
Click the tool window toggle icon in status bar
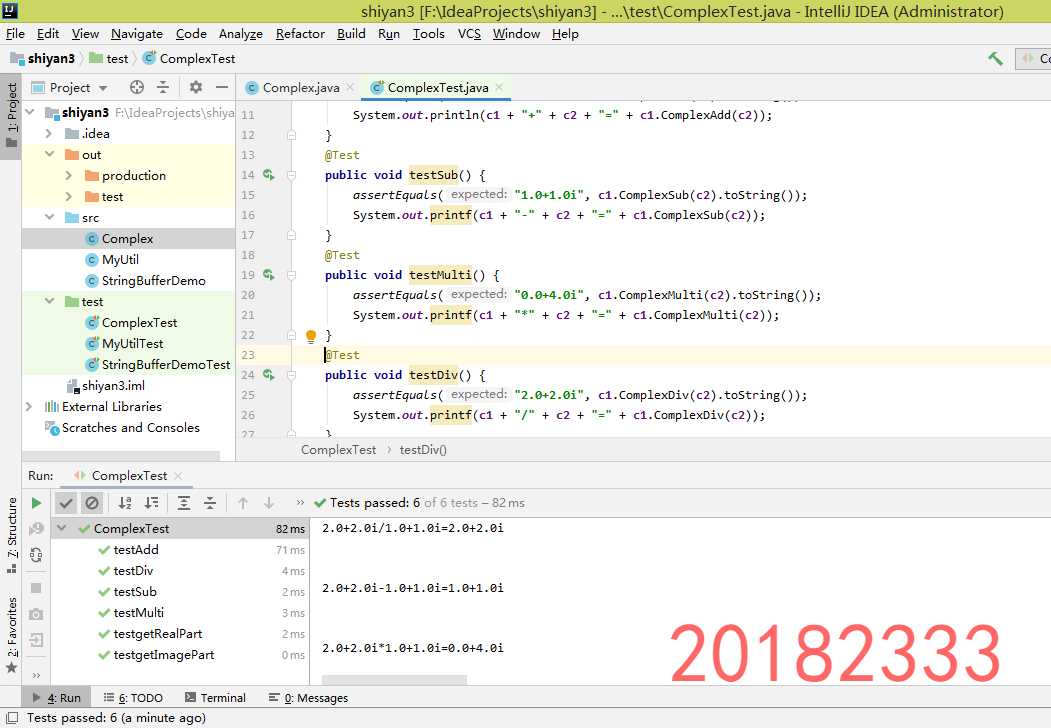click(x=11, y=718)
